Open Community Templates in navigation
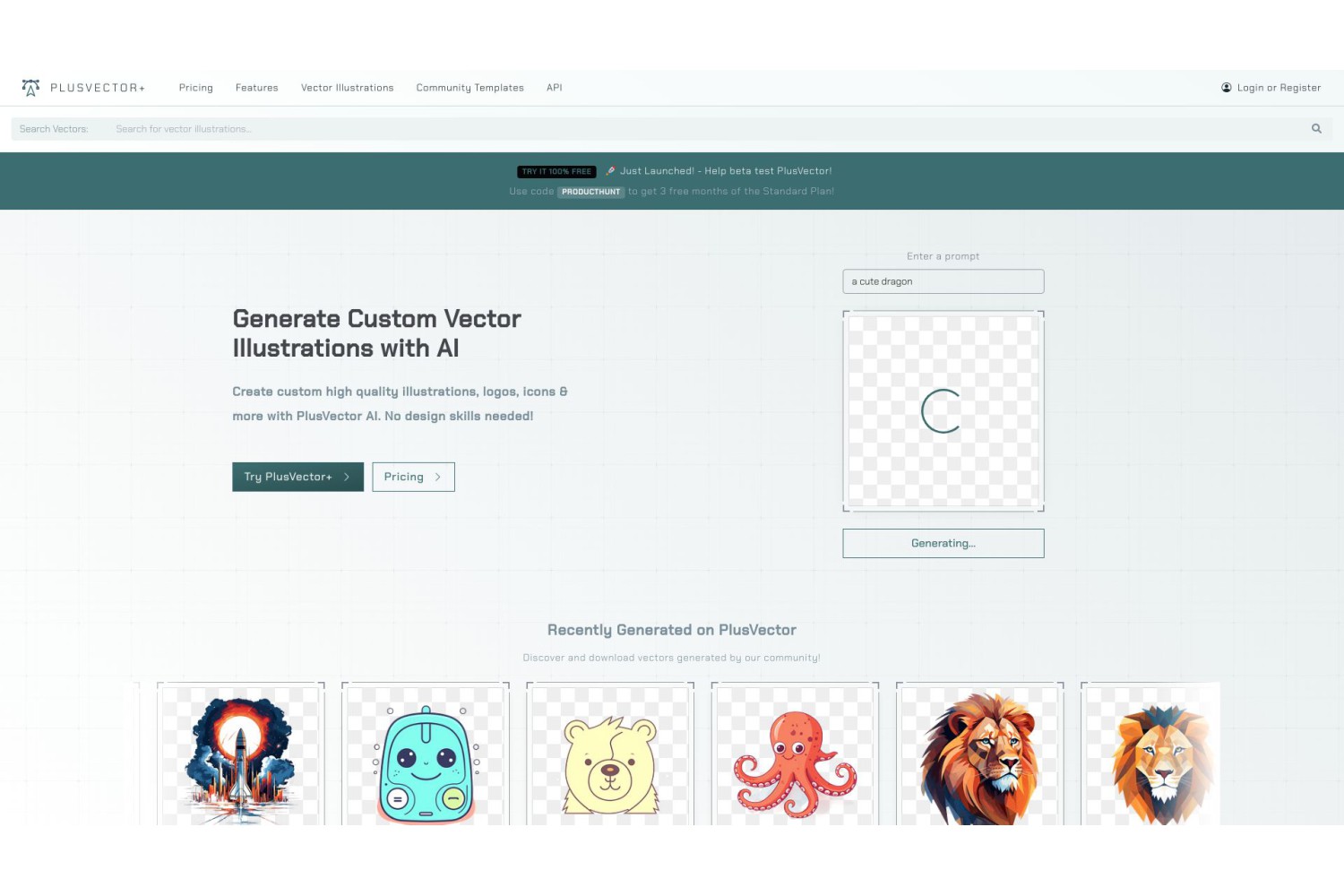The image size is (1344, 896). tap(470, 88)
